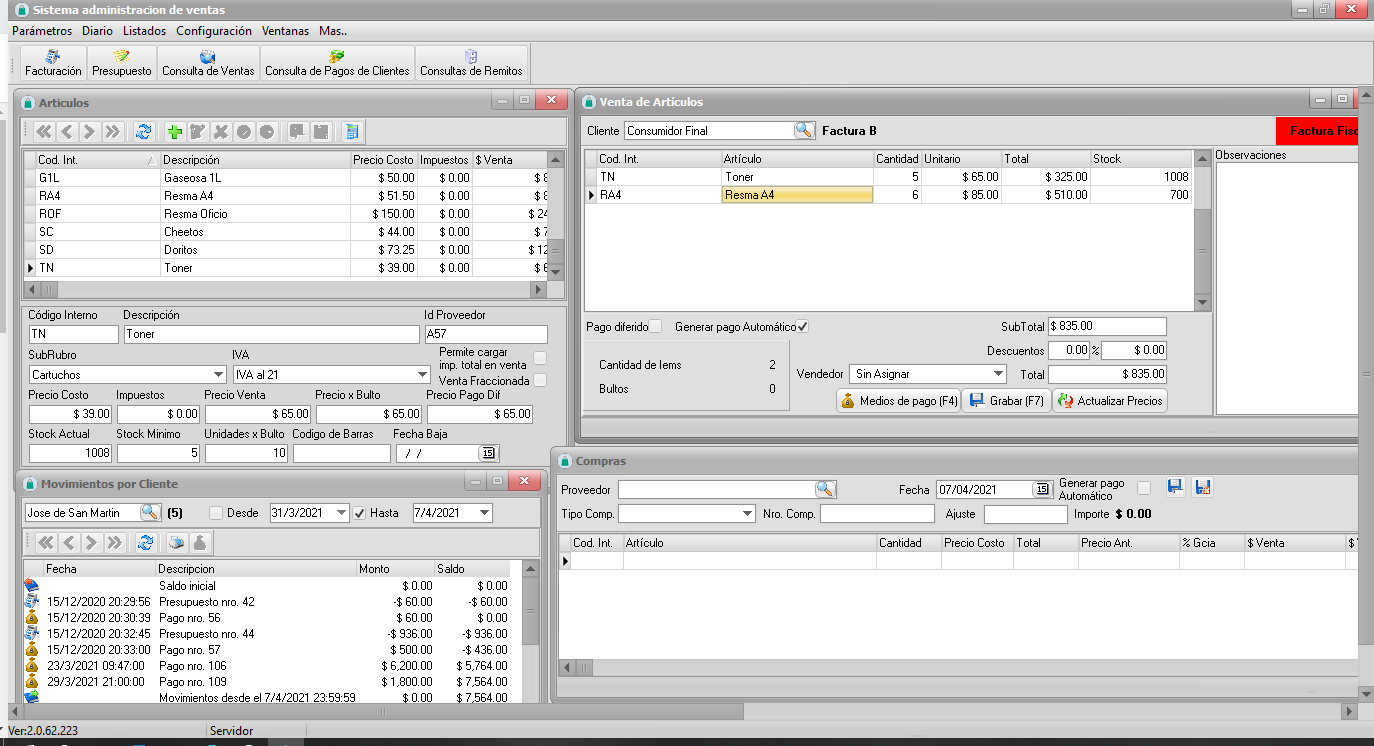
Task: Click the Medios de pago (F4) button
Action: [x=898, y=401]
